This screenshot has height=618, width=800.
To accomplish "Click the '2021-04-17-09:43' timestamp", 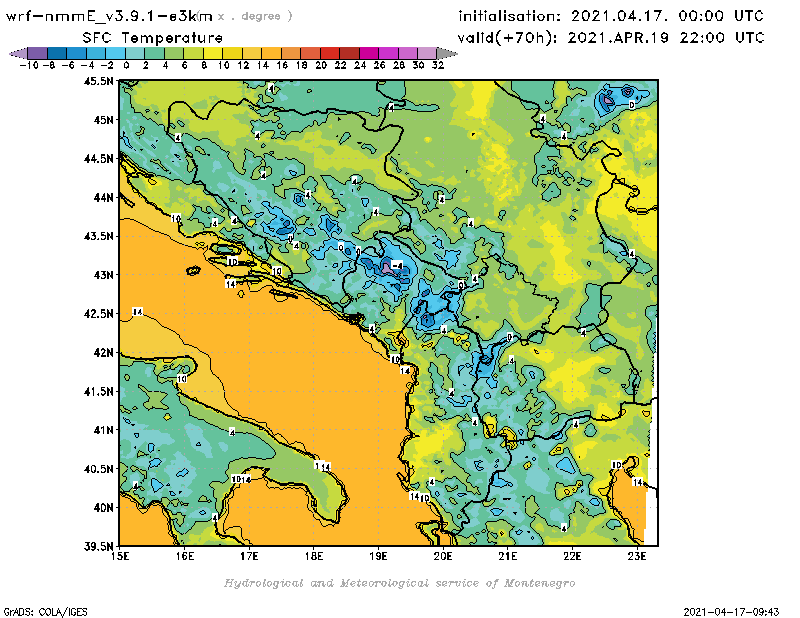I will pos(731,612).
